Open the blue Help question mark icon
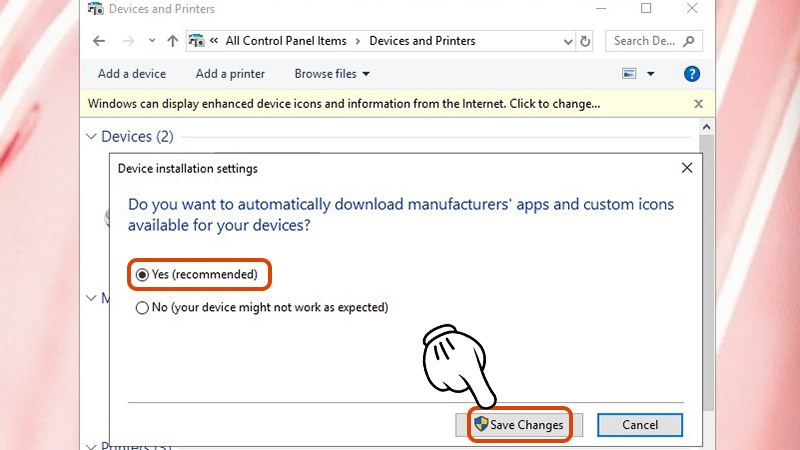 pos(691,74)
